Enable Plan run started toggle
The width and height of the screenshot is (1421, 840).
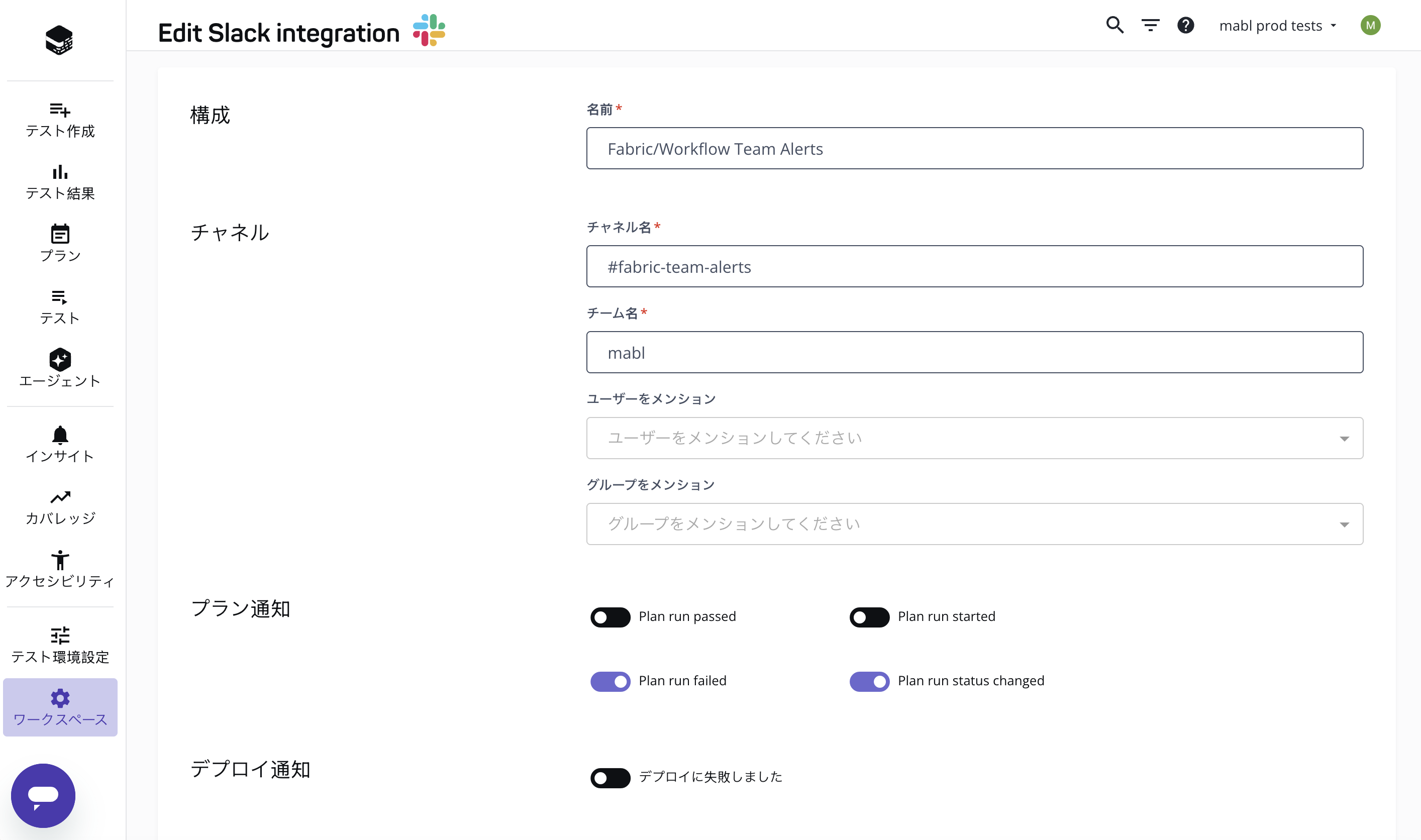click(870, 617)
